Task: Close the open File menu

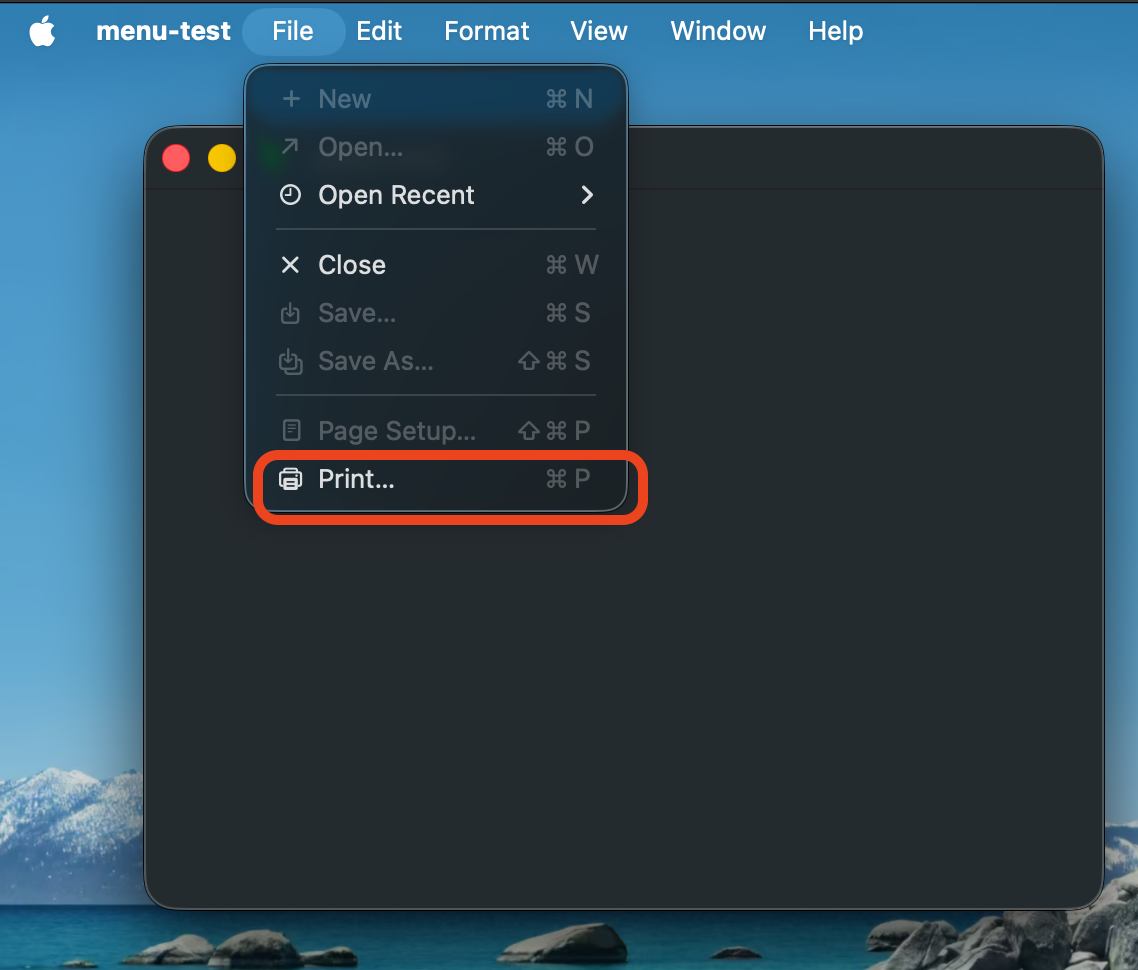Action: click(x=293, y=31)
